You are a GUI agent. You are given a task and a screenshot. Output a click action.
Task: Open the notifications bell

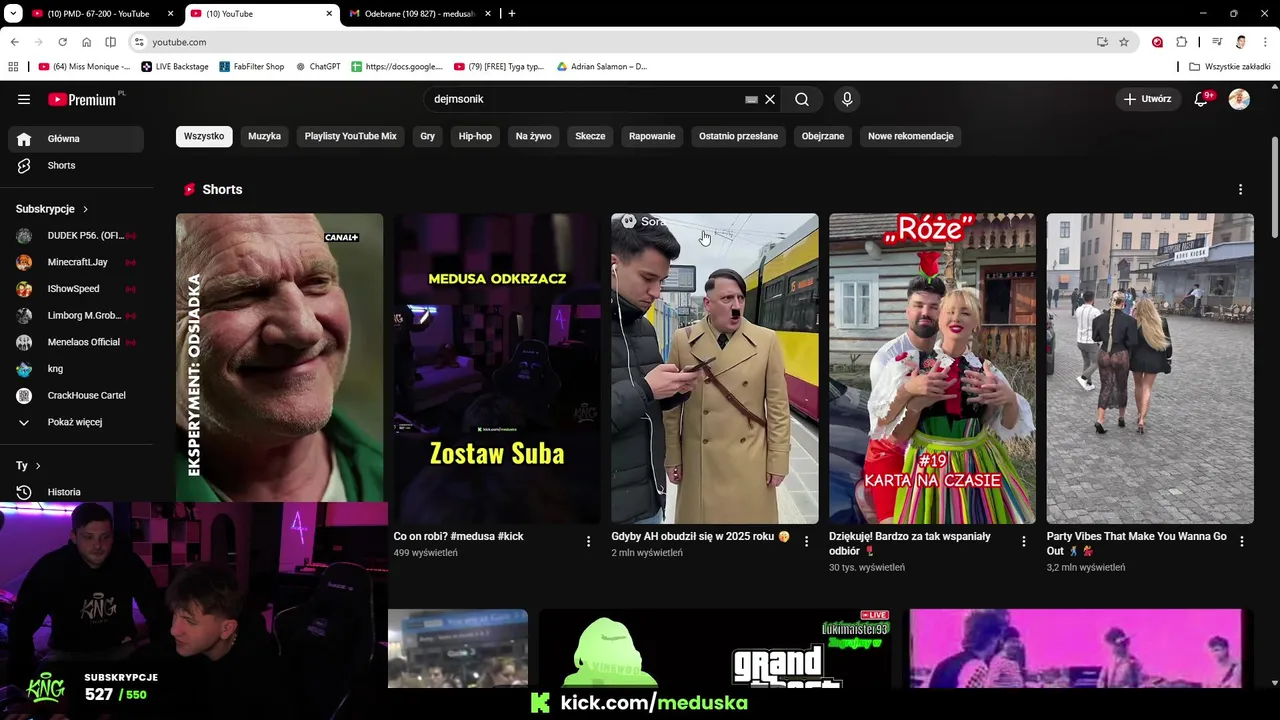pos(1202,99)
